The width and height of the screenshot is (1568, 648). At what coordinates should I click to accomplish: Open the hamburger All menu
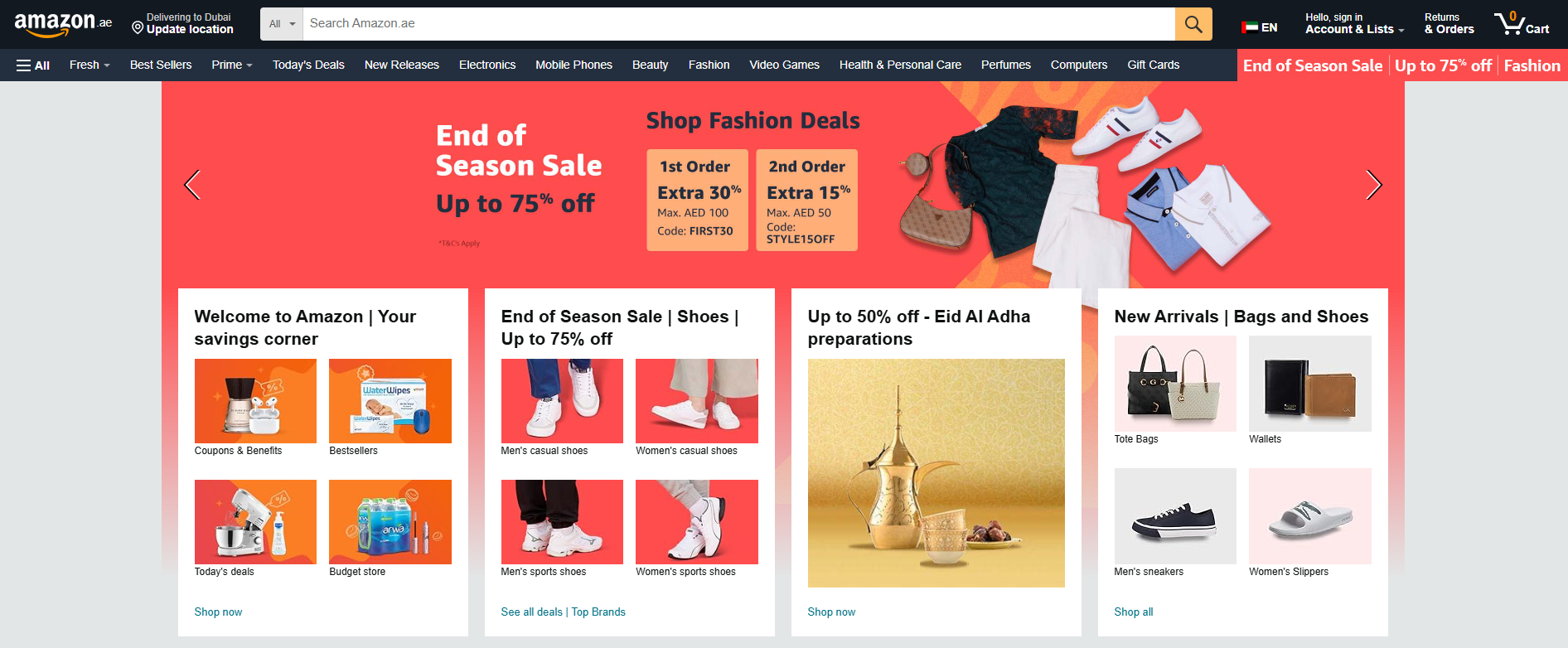pyautogui.click(x=33, y=65)
